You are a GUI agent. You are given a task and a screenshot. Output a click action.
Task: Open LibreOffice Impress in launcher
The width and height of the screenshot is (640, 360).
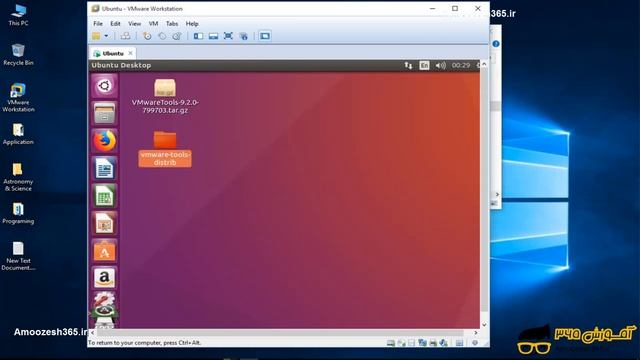pos(104,223)
